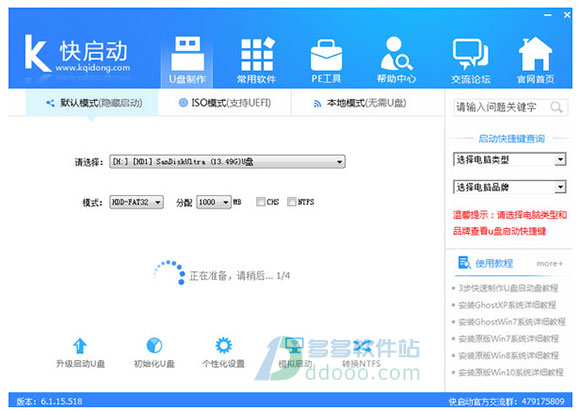Open the USB drive selection dropdown
Screen dimensions: 580x411
pos(227,162)
